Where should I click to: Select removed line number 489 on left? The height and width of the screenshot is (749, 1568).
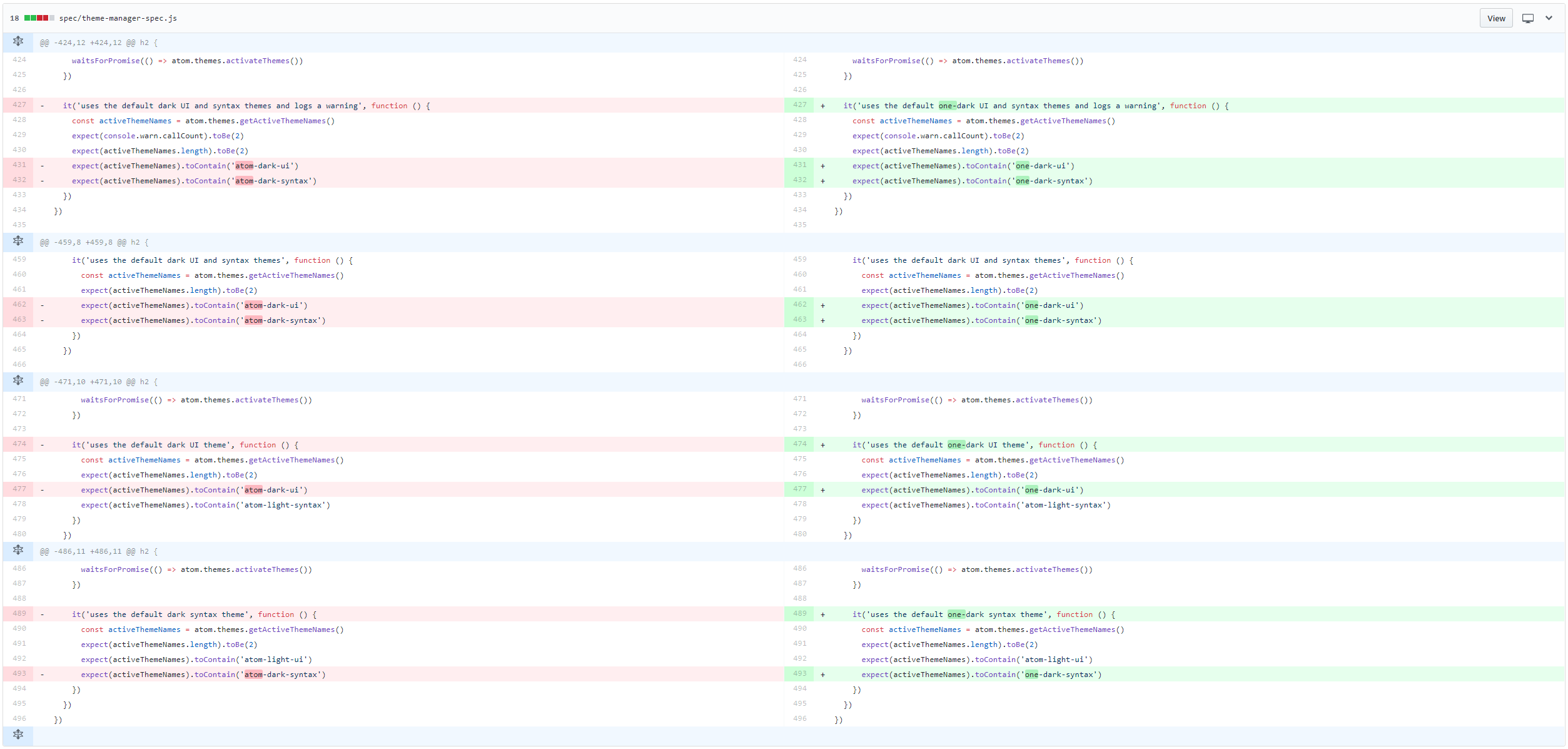click(19, 614)
